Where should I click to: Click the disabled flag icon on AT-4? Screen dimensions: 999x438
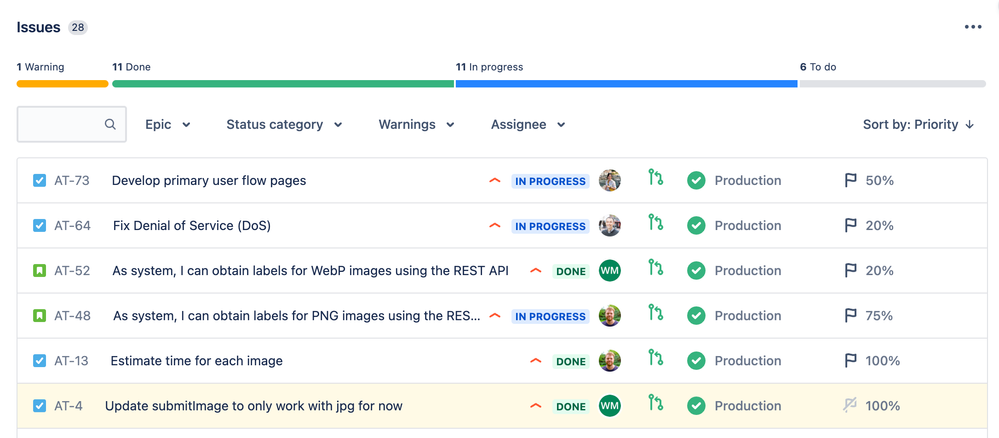(849, 405)
